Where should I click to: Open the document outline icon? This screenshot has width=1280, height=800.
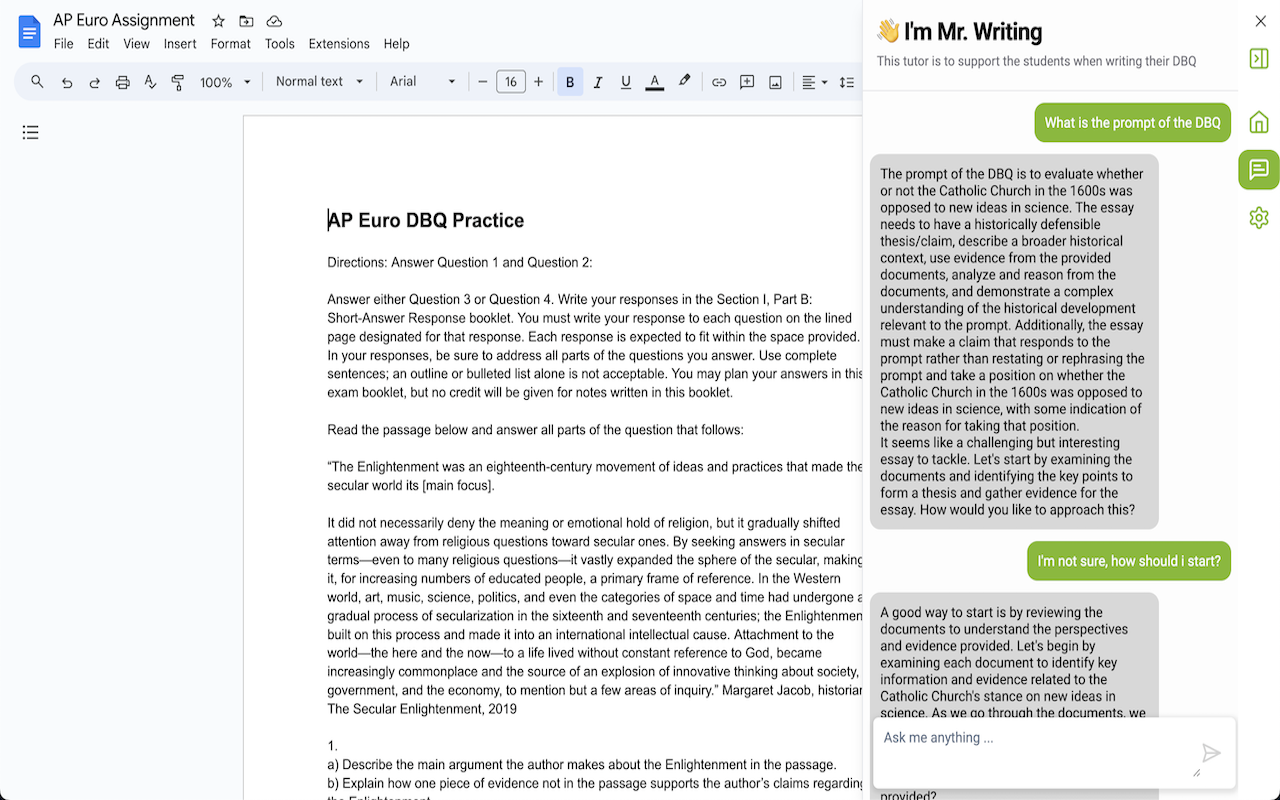pos(31,132)
